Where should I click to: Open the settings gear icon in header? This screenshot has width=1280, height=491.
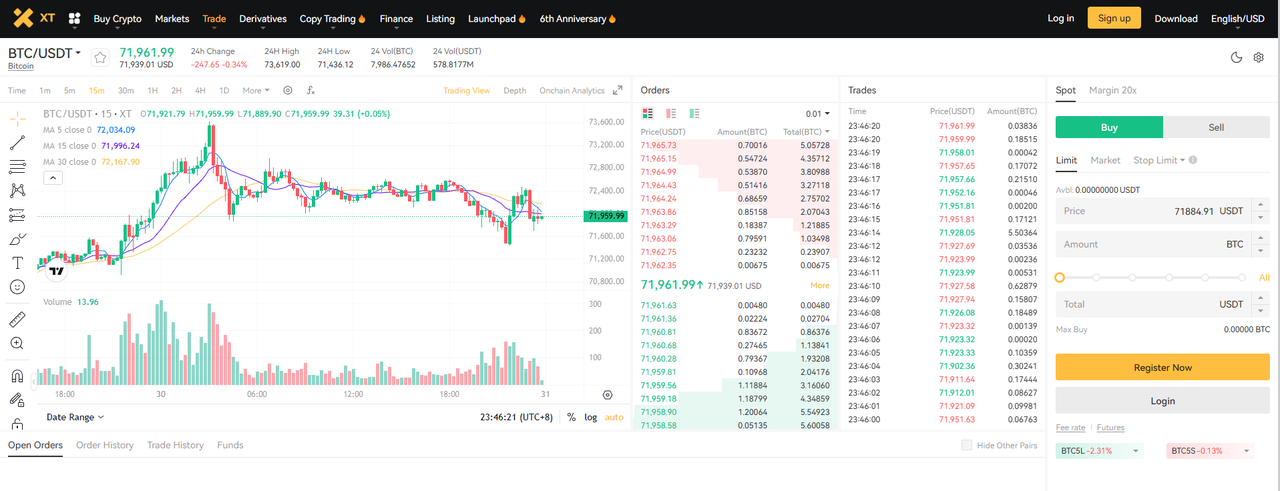[x=1259, y=58]
